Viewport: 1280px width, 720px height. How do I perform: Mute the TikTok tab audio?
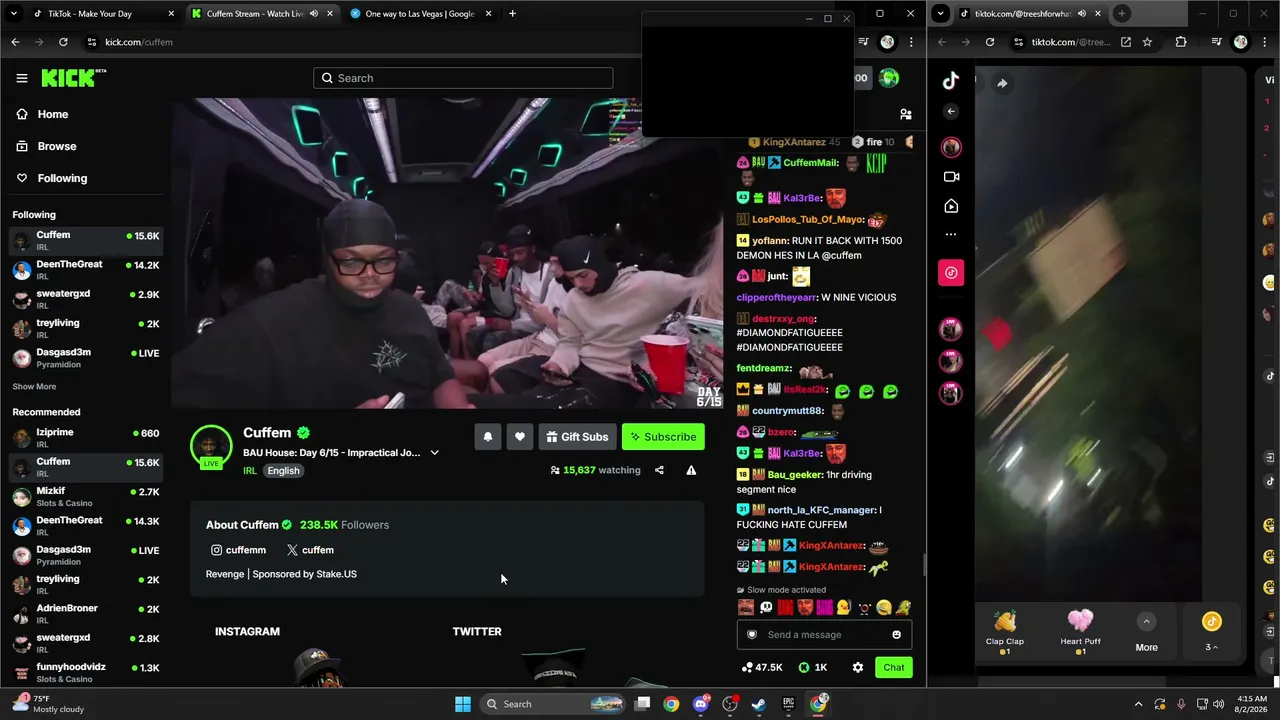click(x=1083, y=14)
